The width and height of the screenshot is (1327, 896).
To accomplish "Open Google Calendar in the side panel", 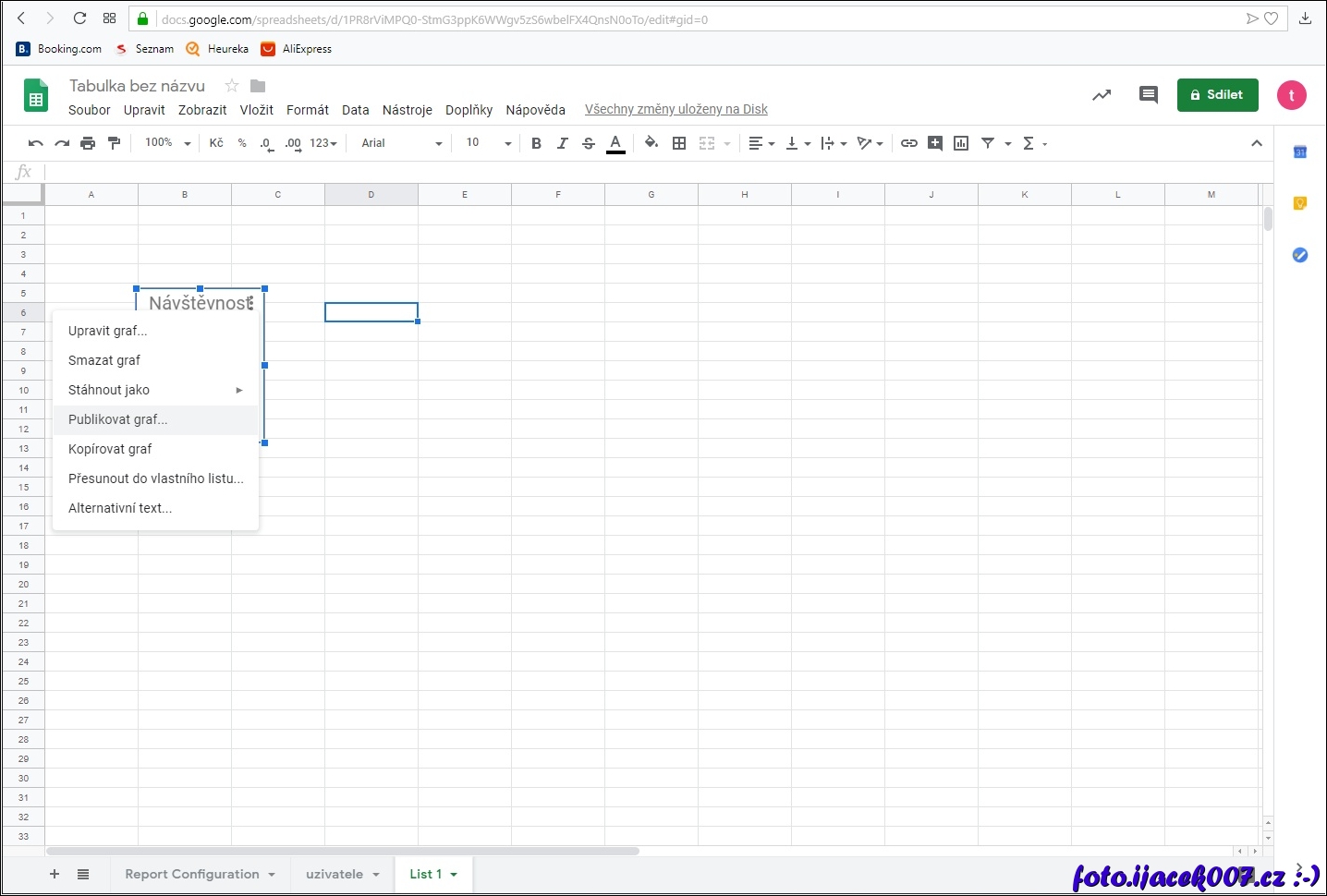I will pyautogui.click(x=1299, y=151).
